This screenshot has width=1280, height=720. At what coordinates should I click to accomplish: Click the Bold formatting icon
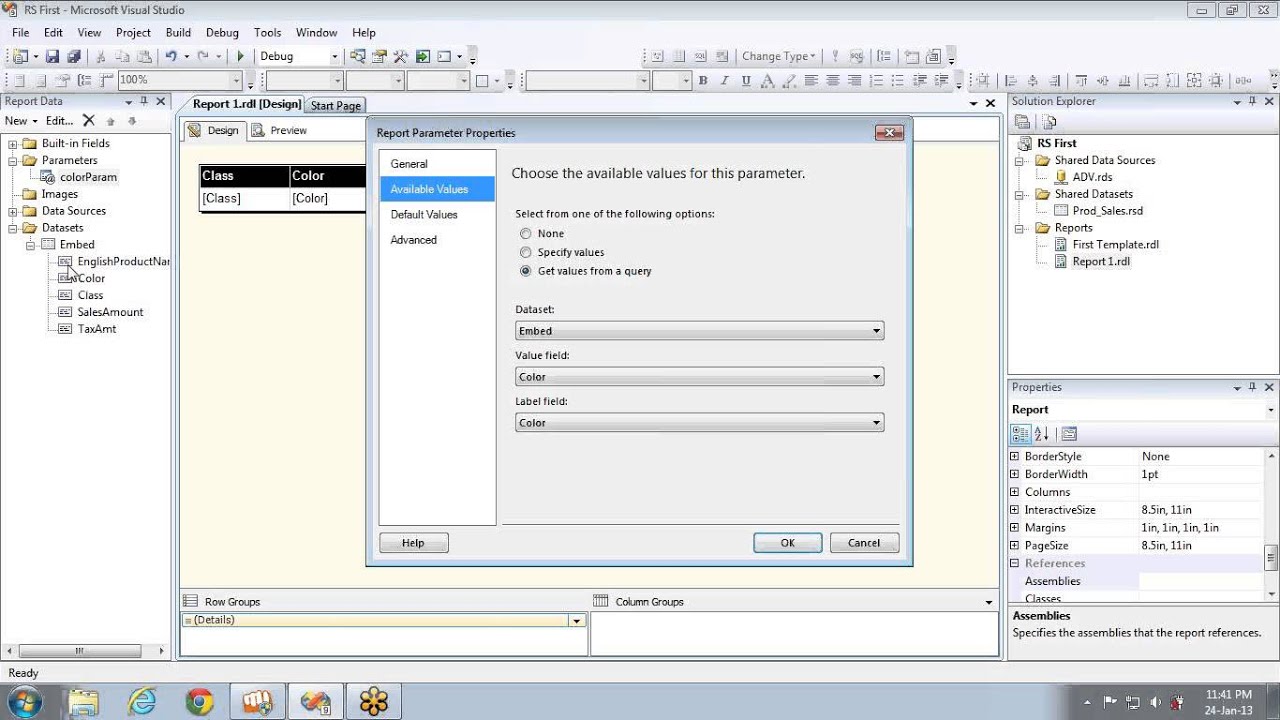coord(703,81)
